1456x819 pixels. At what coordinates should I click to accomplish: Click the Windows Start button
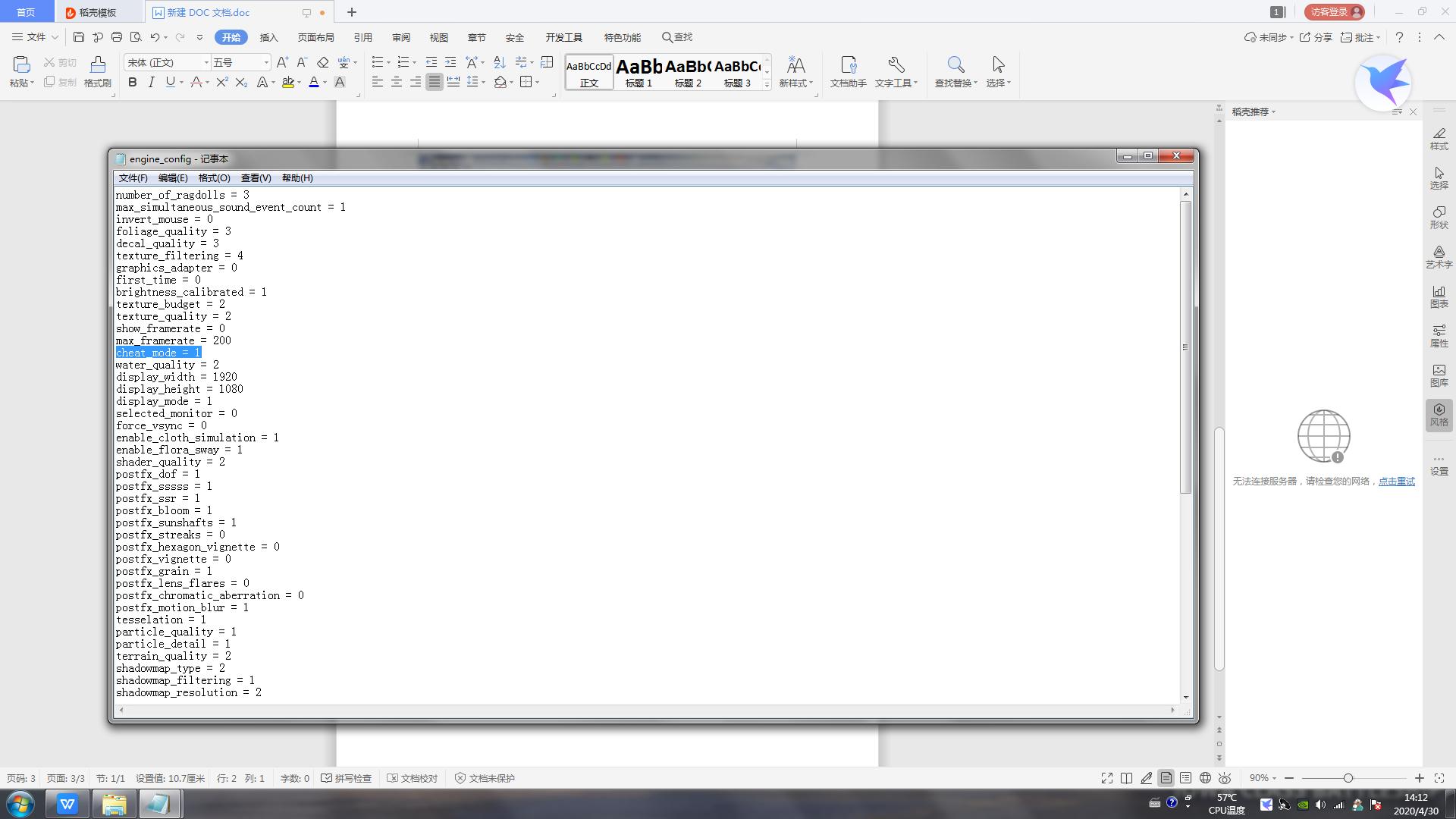tap(20, 804)
